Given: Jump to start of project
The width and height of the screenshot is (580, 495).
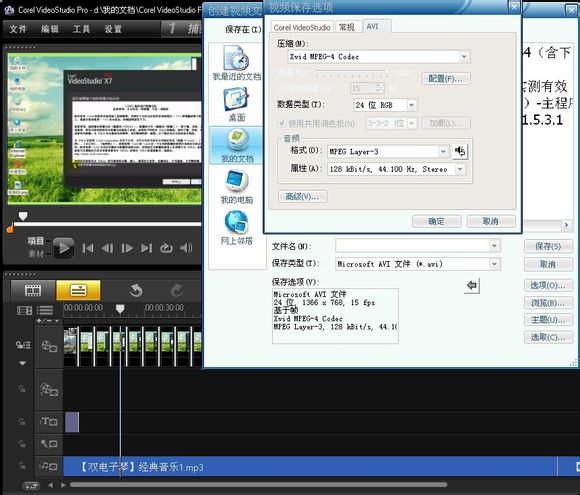Looking at the screenshot, I should pyautogui.click(x=88, y=248).
